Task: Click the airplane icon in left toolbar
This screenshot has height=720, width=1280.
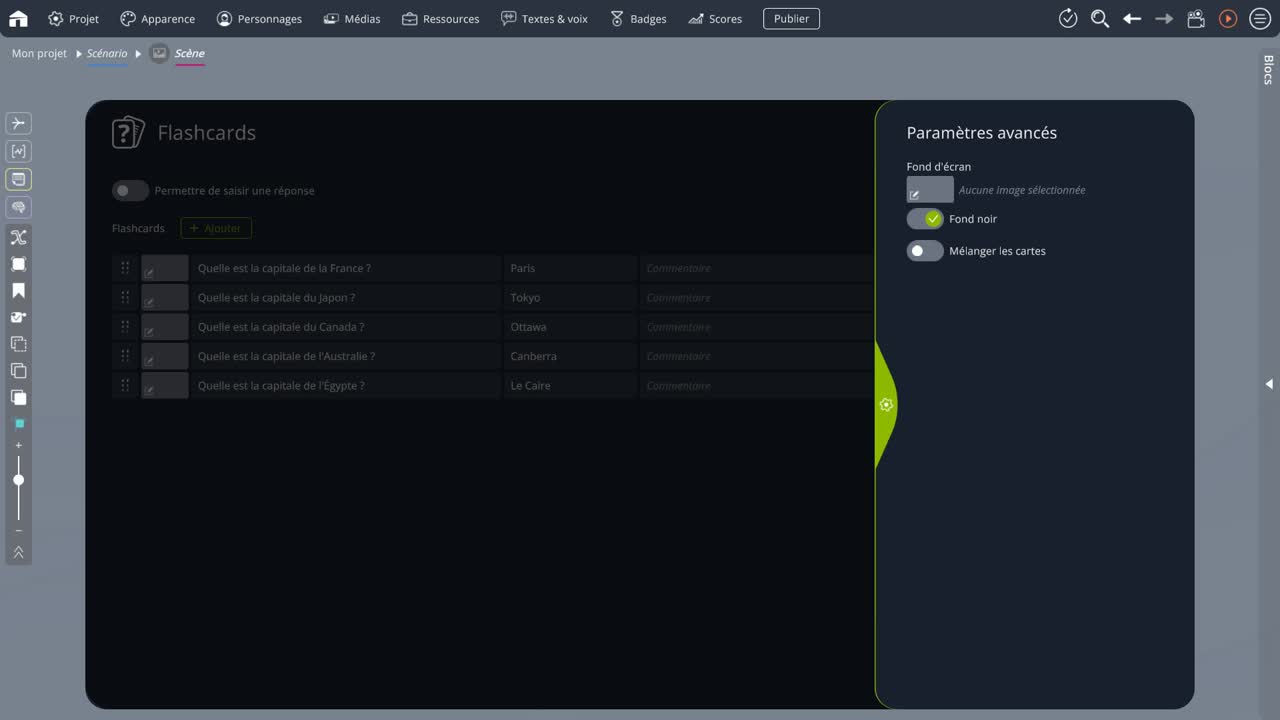Action: 18,123
